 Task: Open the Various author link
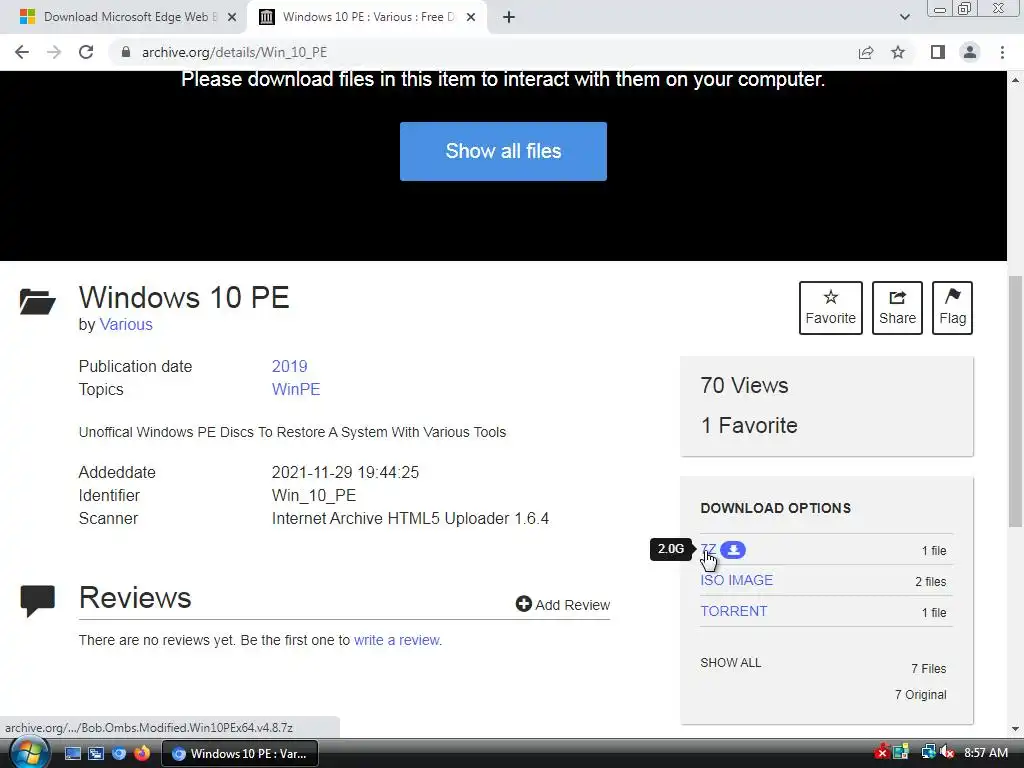coord(126,325)
